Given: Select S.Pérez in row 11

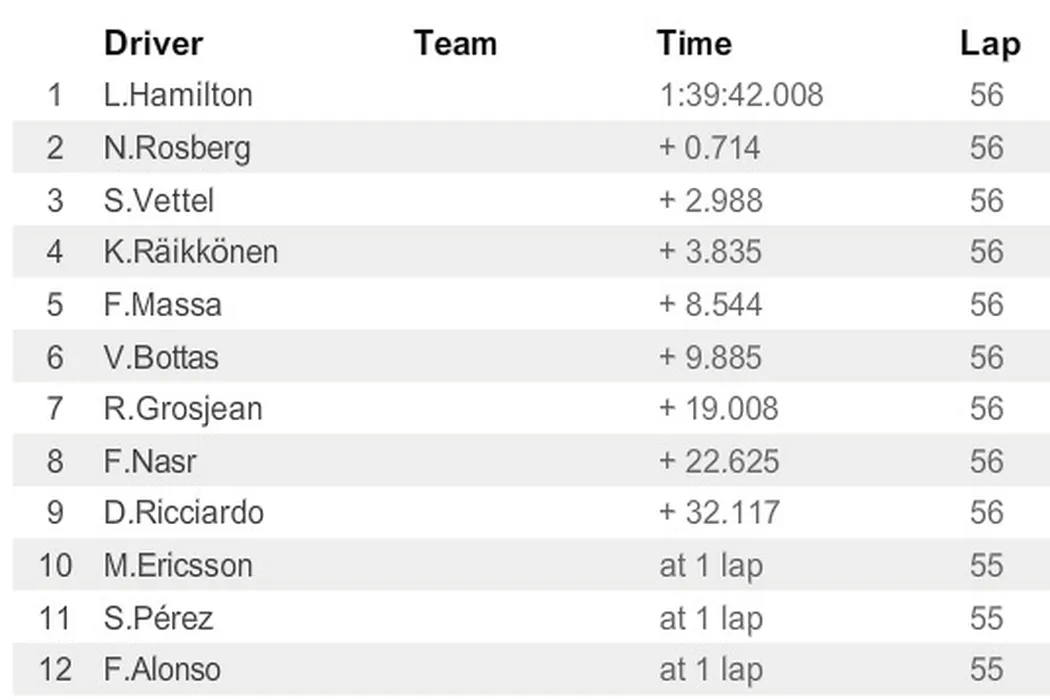Looking at the screenshot, I should point(158,618).
